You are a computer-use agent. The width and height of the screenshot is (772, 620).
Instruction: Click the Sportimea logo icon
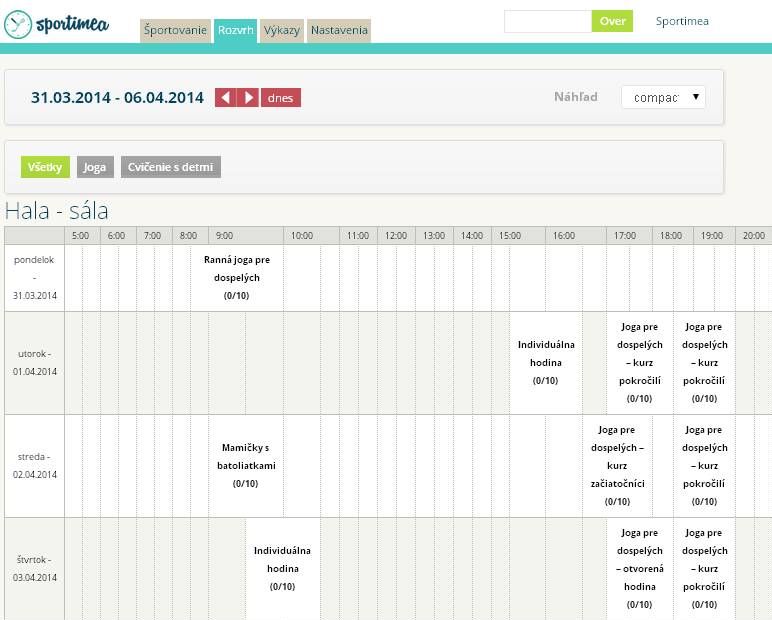(x=18, y=25)
